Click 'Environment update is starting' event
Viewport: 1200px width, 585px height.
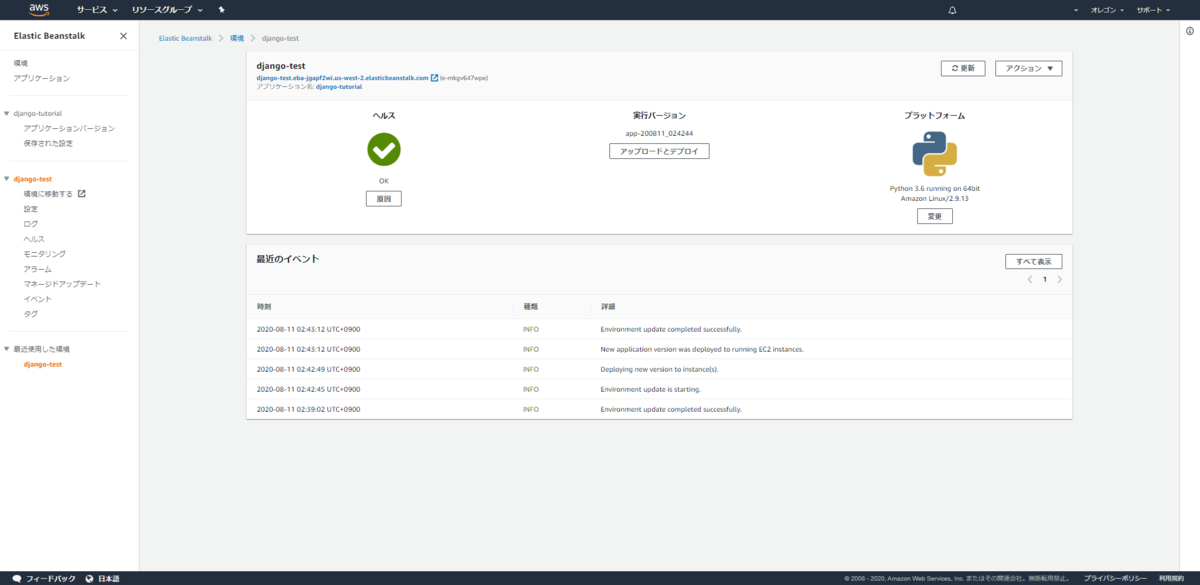tap(650, 389)
